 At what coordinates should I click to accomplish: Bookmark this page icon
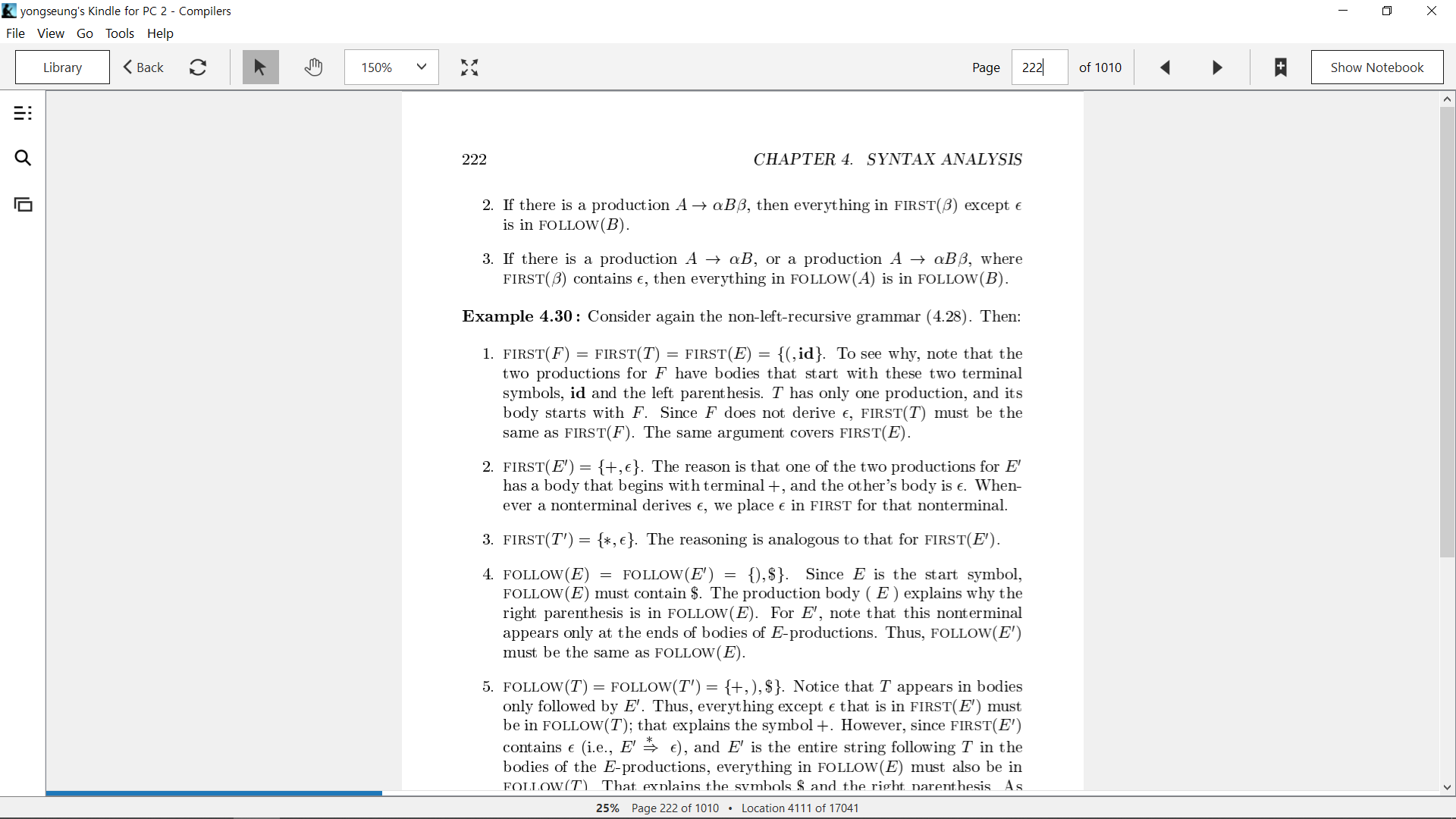(x=1281, y=67)
